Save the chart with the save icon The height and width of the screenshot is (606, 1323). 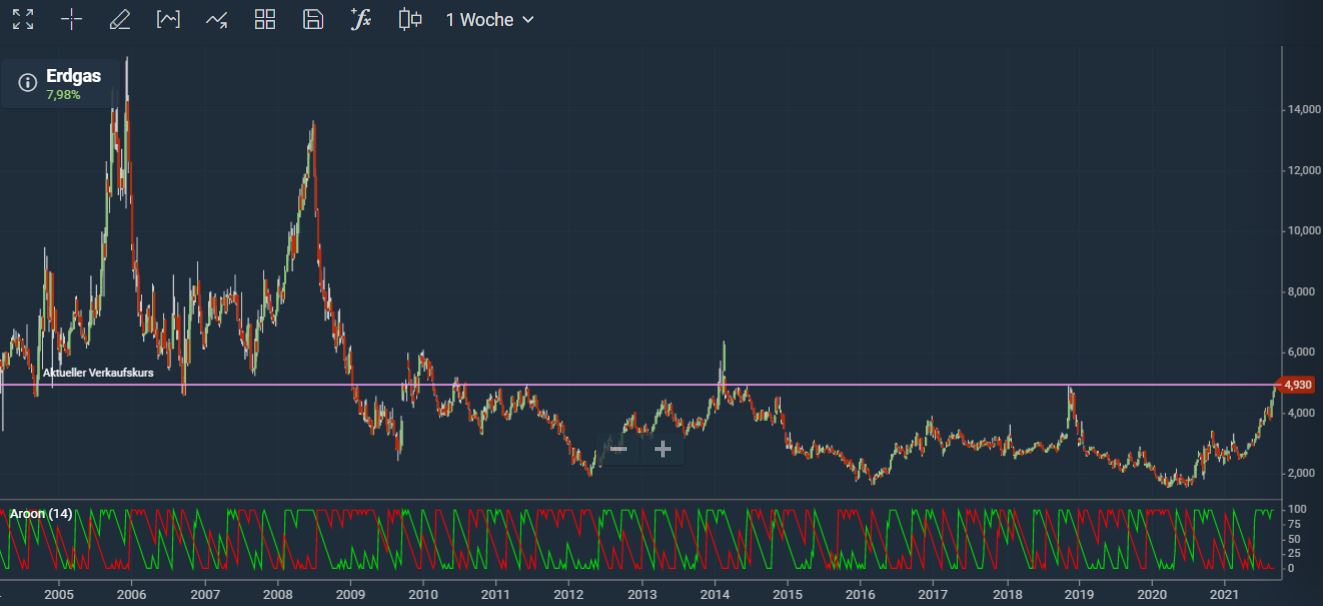(312, 19)
